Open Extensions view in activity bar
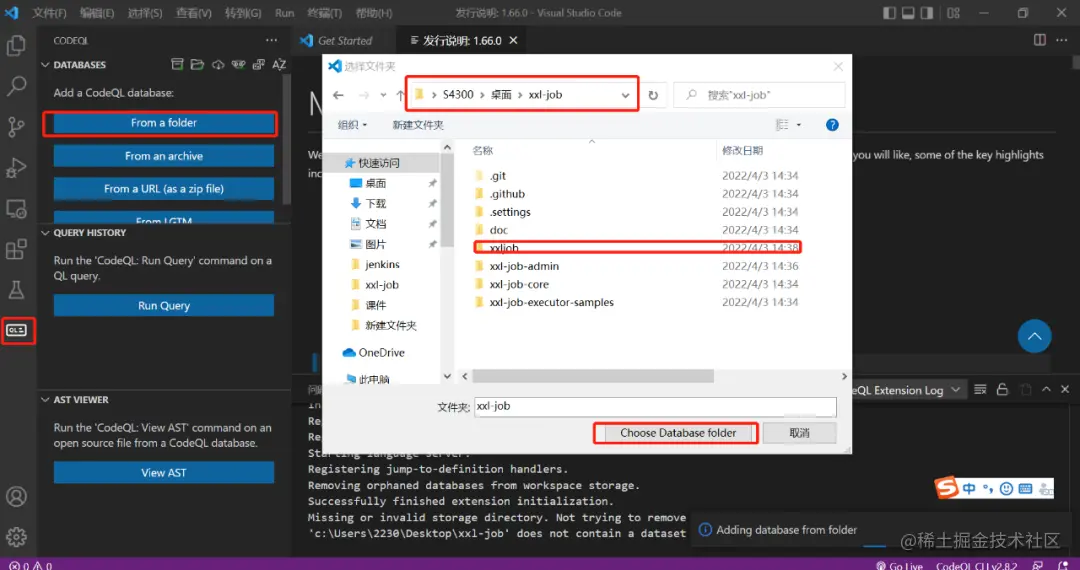 pyautogui.click(x=16, y=249)
